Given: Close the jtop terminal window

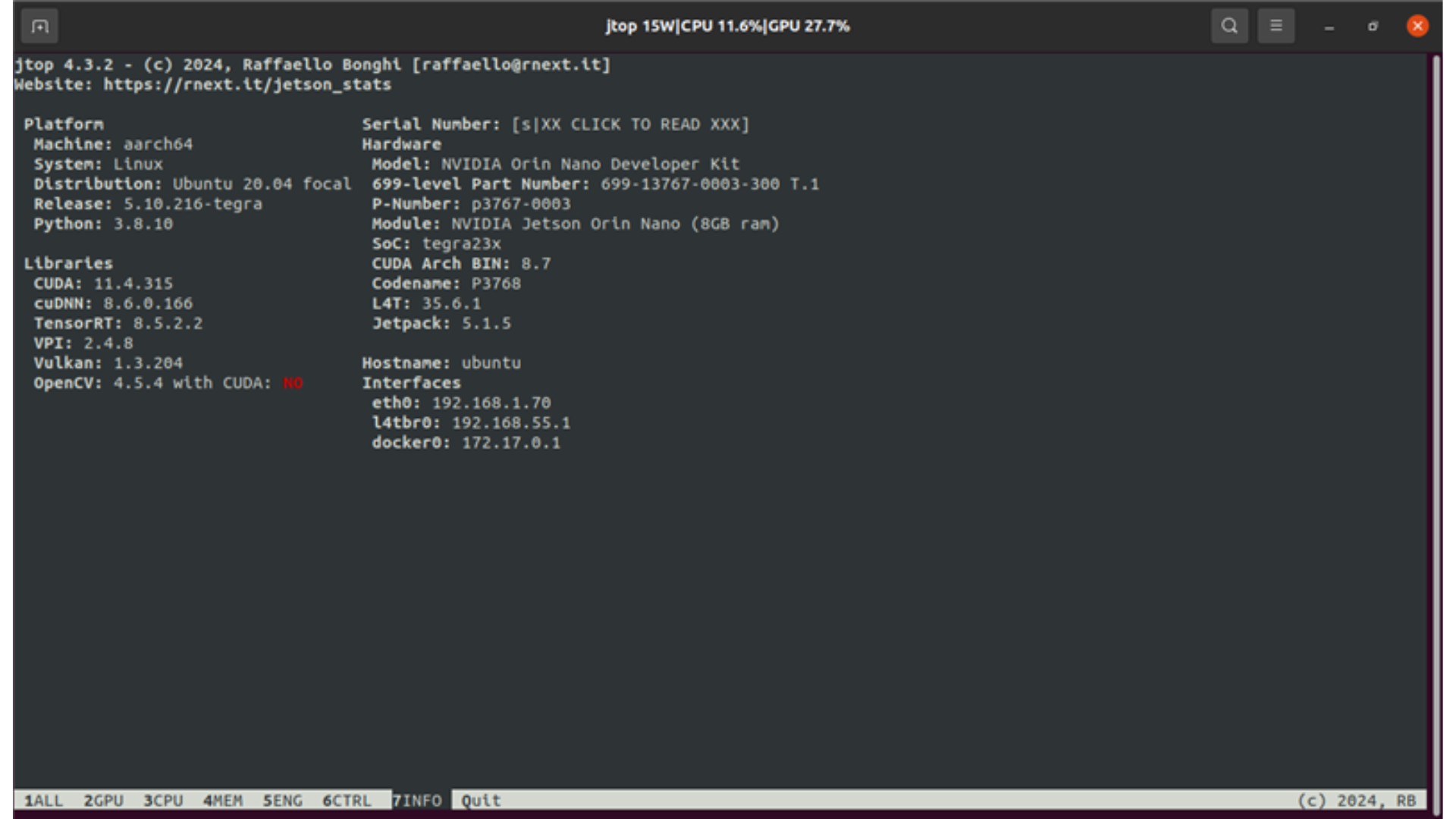Looking at the screenshot, I should 1417,27.
